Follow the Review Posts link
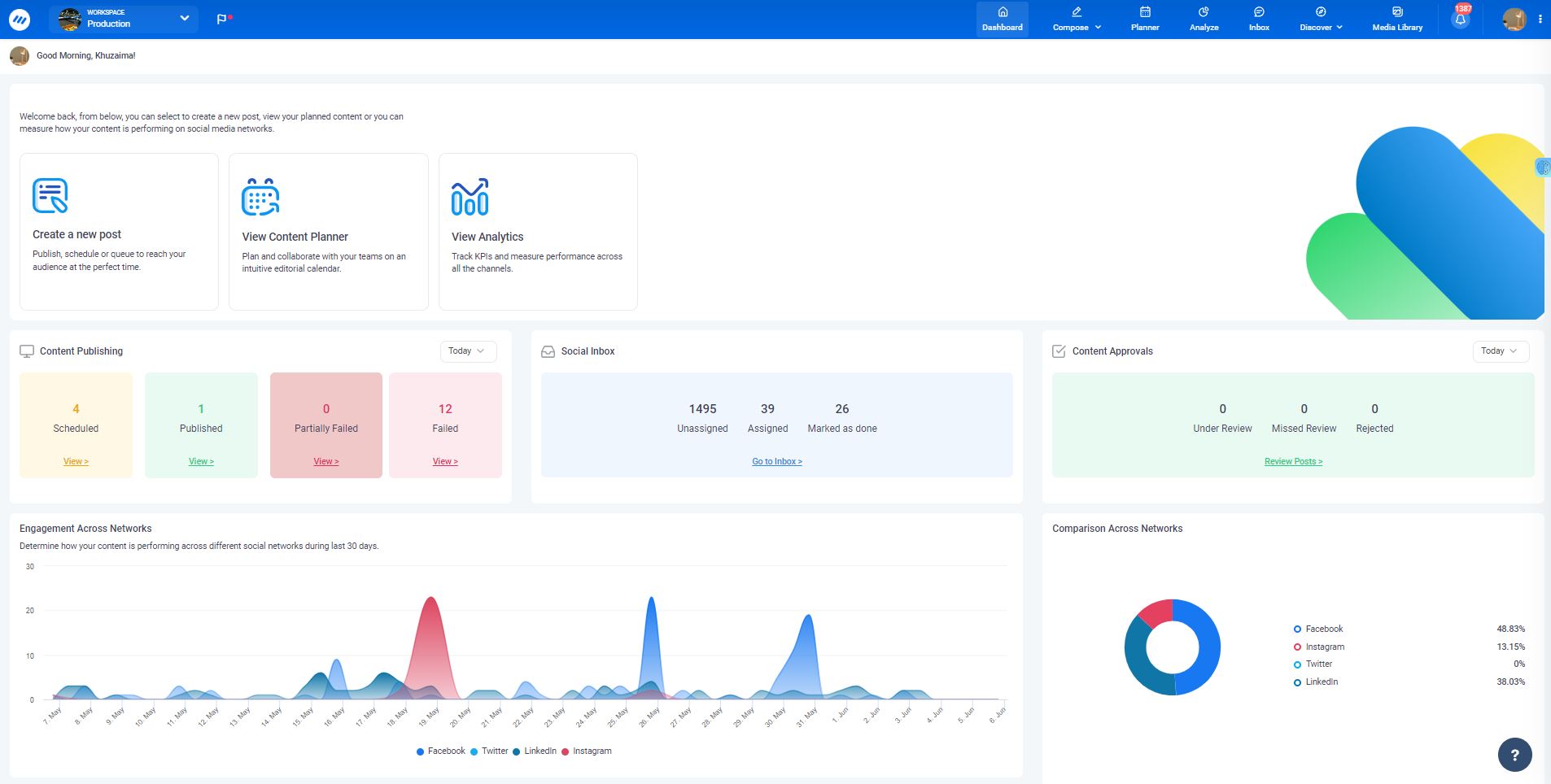 1293,461
